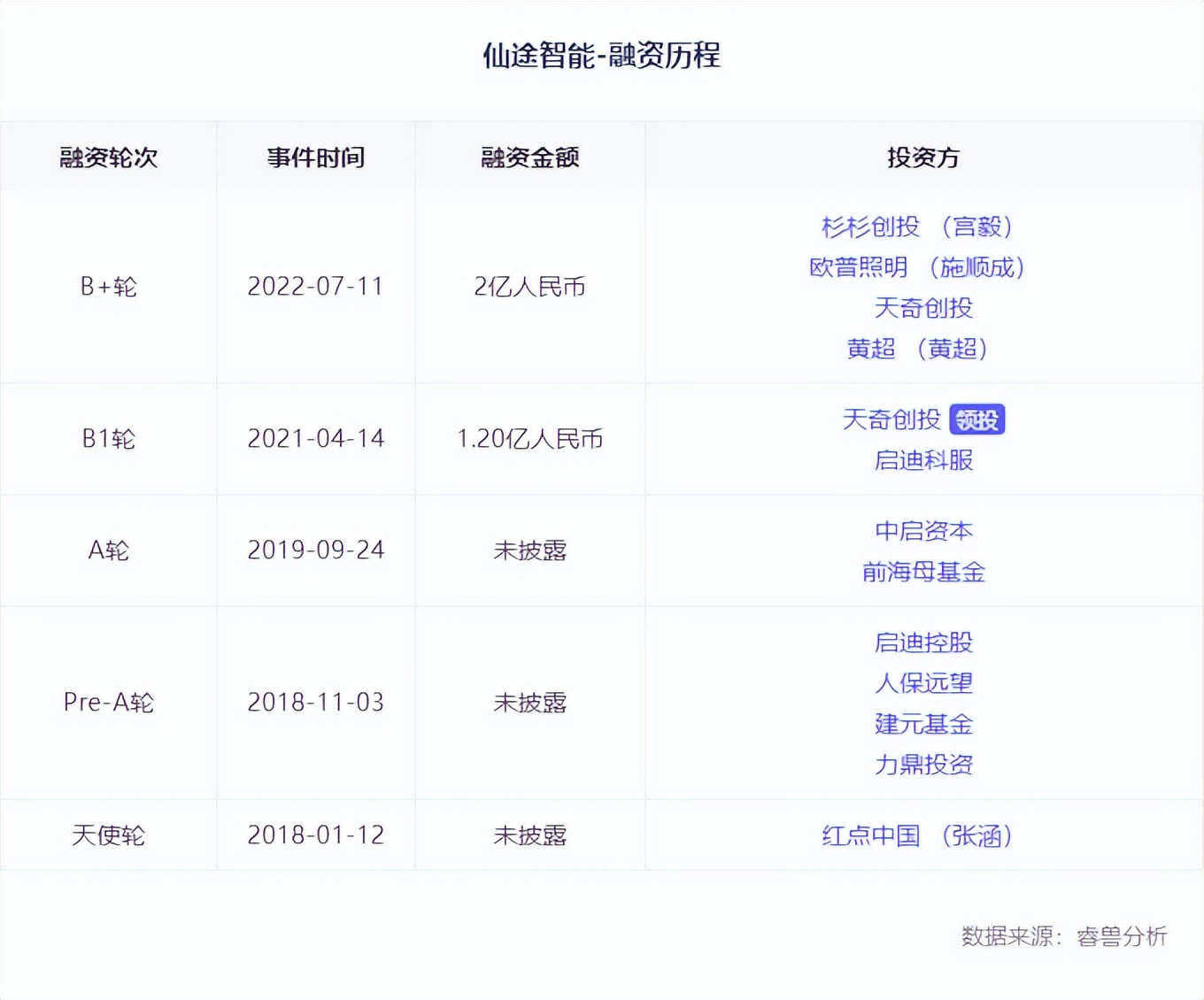
Task: Open the 杉杉创投 investor link
Action: pyautogui.click(x=868, y=227)
